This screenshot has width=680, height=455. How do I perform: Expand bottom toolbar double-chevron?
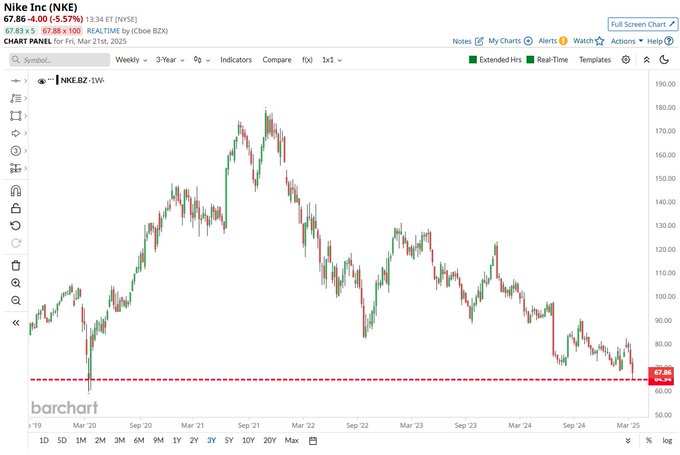point(628,441)
